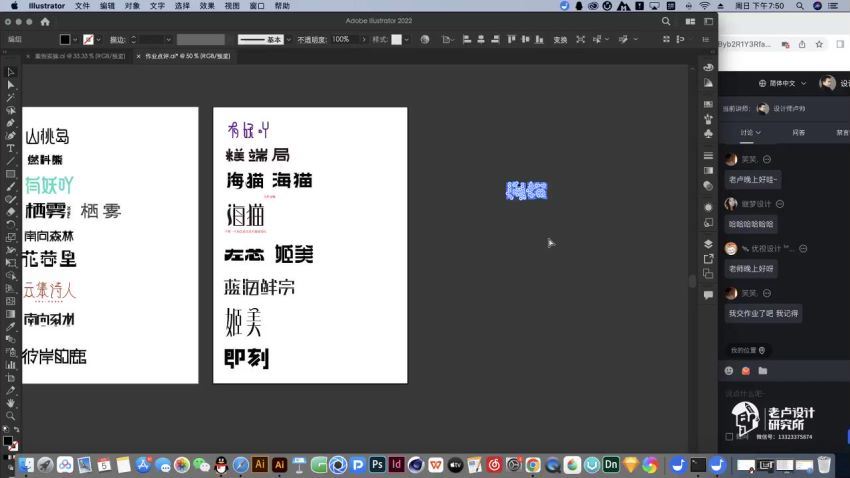This screenshot has height=478, width=850.
Task: Open WeChat from the Dock
Action: pyautogui.click(x=201, y=464)
